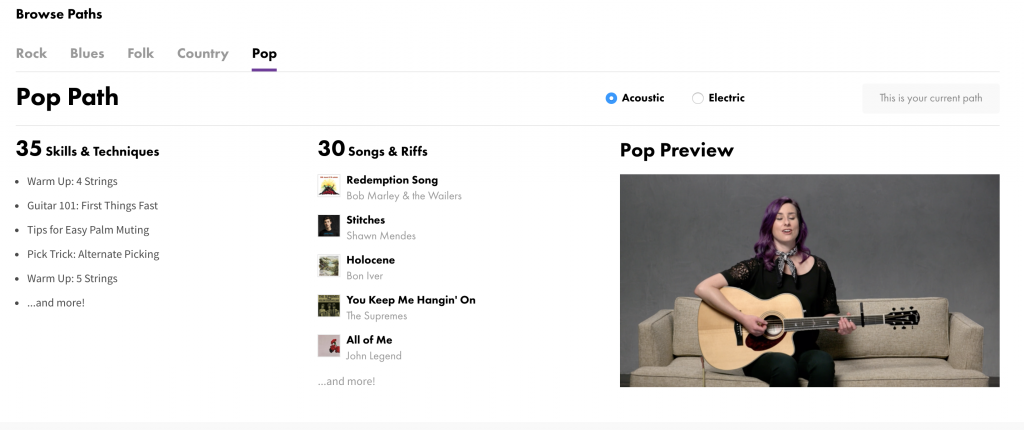Select the Folk path tab
The width and height of the screenshot is (1024, 430).
(141, 54)
